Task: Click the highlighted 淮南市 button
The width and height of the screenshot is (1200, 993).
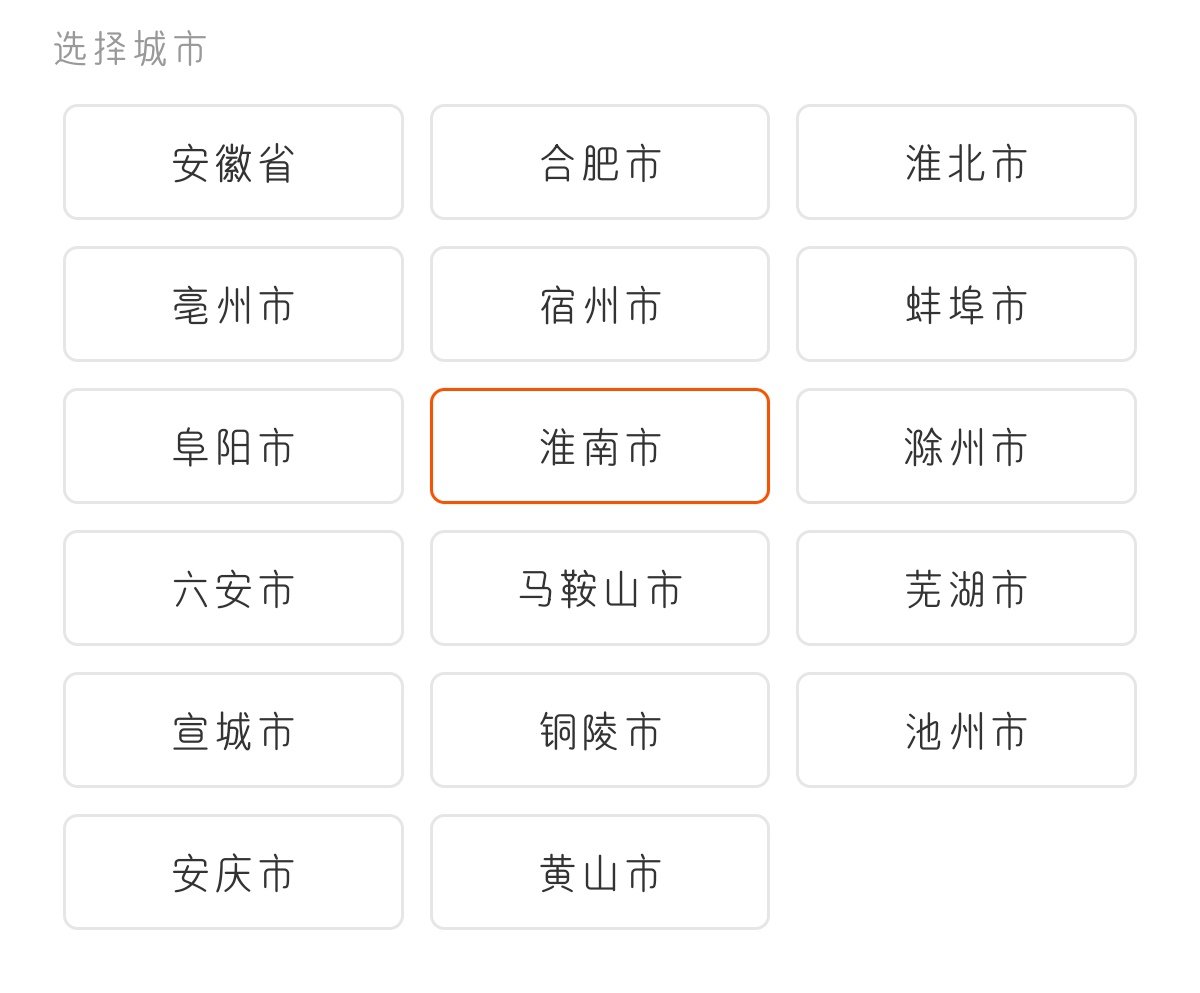Action: [x=600, y=446]
